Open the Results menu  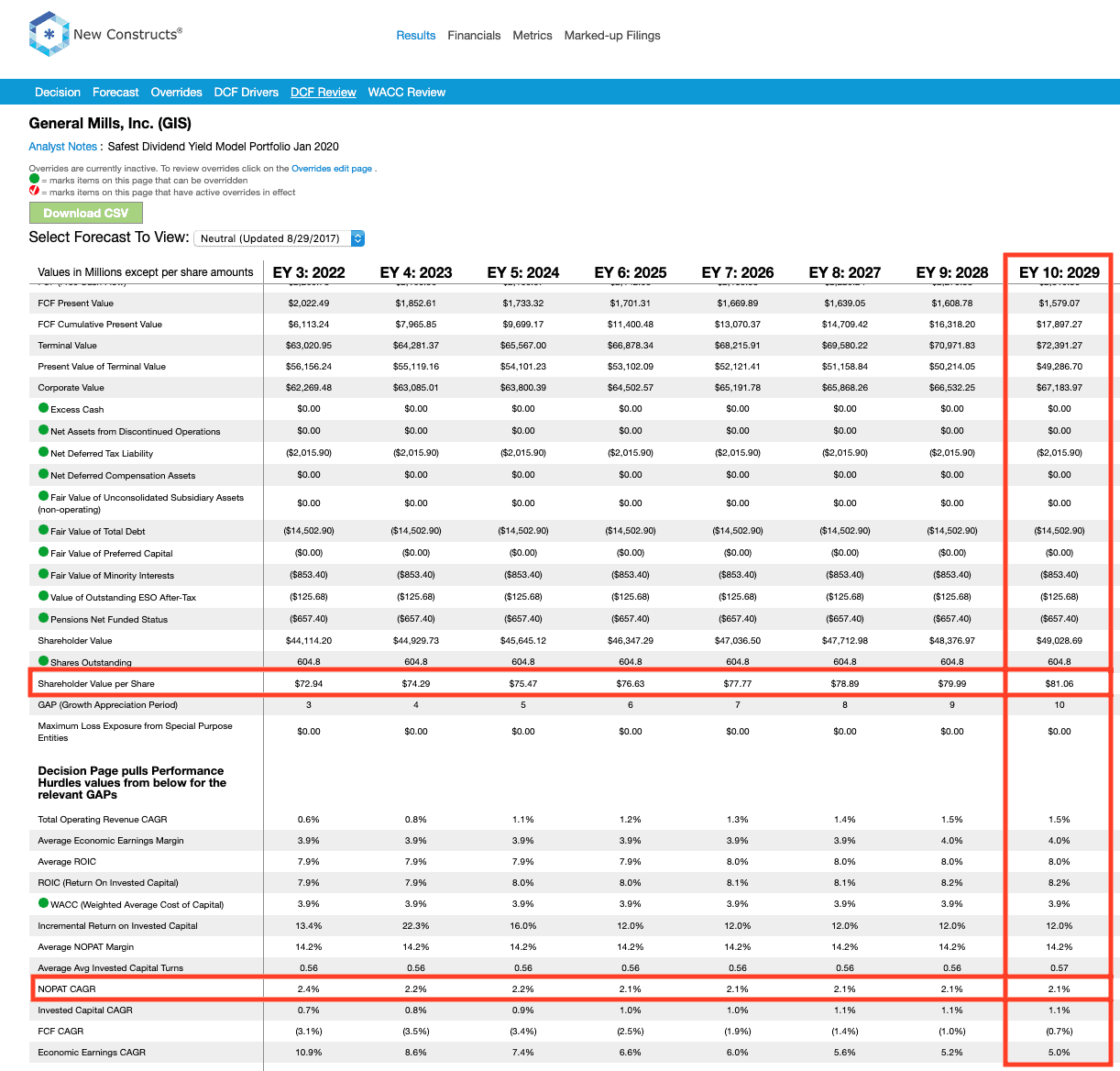point(416,36)
